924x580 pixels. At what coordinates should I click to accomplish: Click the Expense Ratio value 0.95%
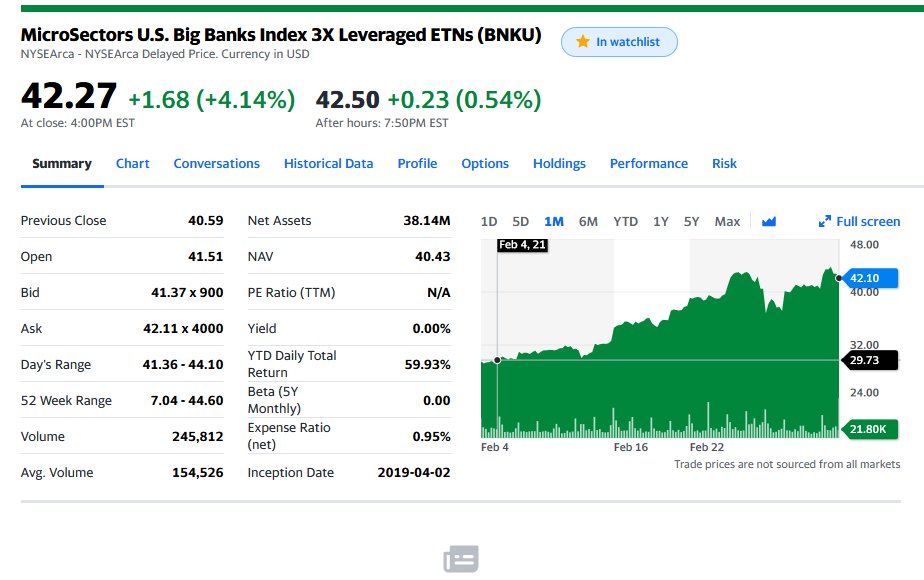431,436
